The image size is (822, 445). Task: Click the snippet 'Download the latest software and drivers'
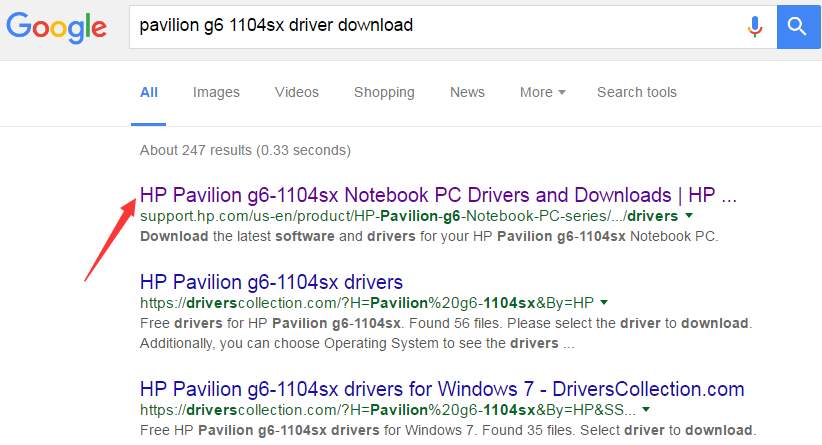click(x=276, y=236)
